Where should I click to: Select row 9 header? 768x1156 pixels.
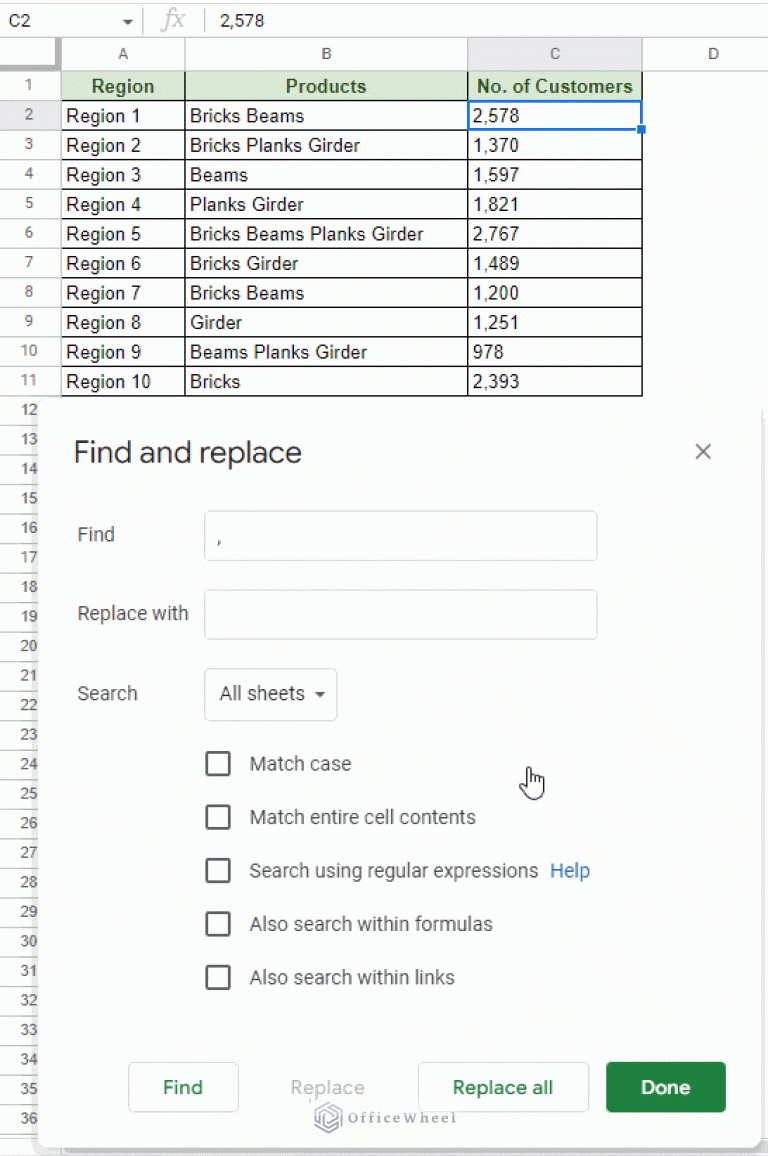pos(30,321)
